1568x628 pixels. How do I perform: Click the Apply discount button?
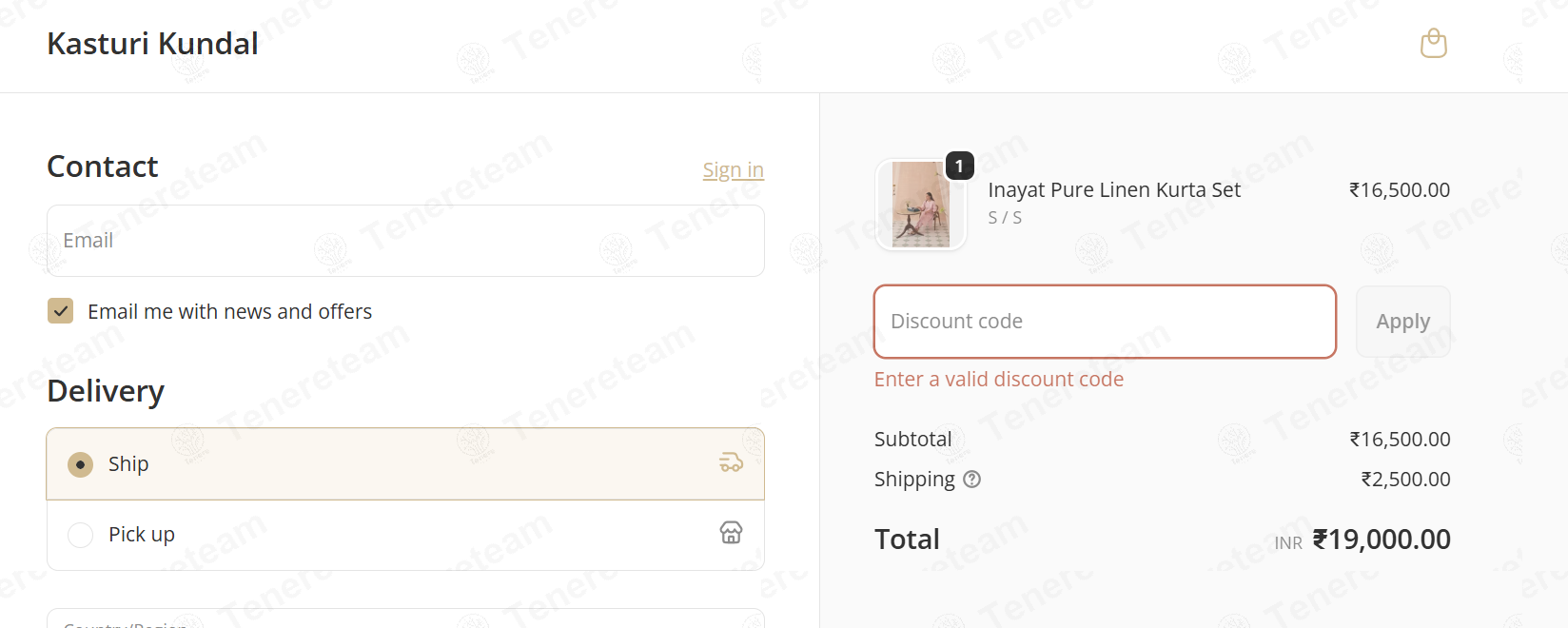click(1402, 322)
